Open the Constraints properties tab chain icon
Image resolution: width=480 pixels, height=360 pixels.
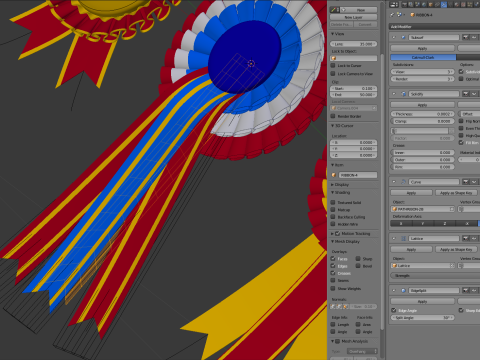coord(437,4)
